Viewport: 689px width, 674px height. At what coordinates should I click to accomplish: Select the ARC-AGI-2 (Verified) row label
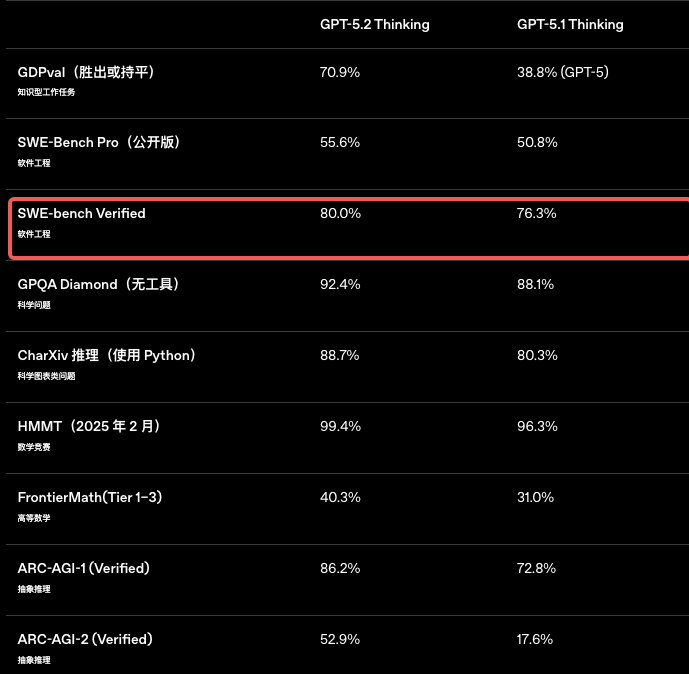tap(85, 639)
